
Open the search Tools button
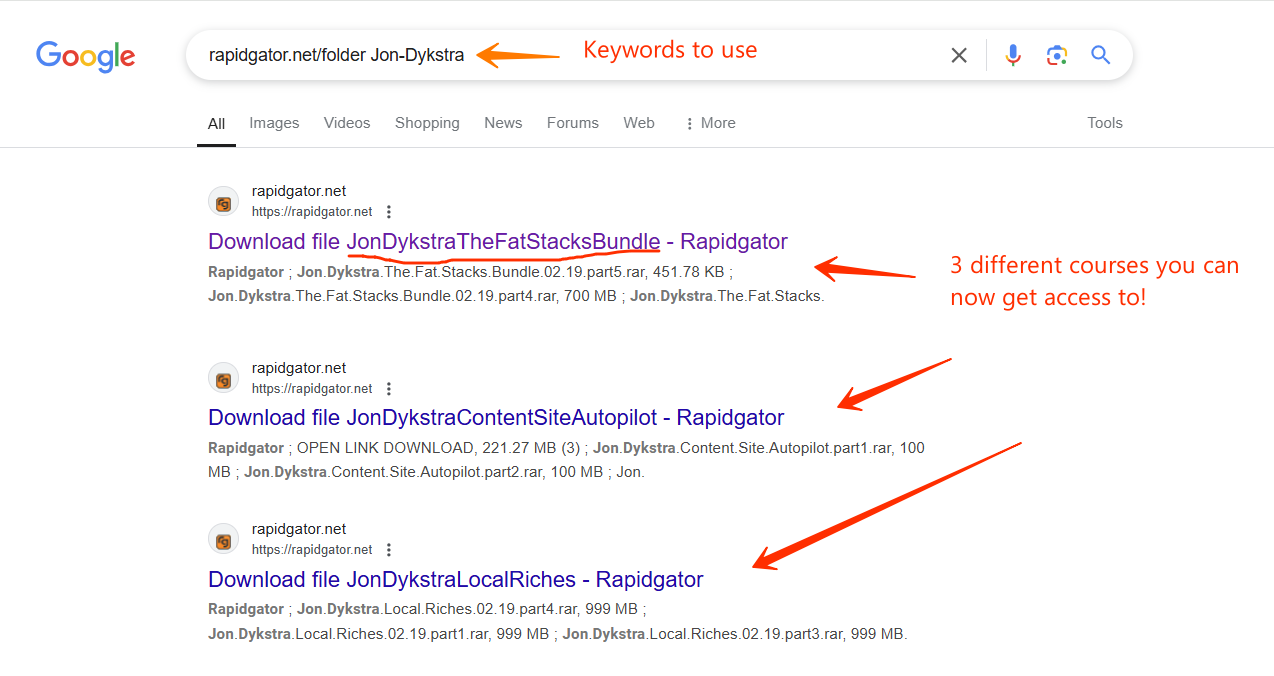1105,123
